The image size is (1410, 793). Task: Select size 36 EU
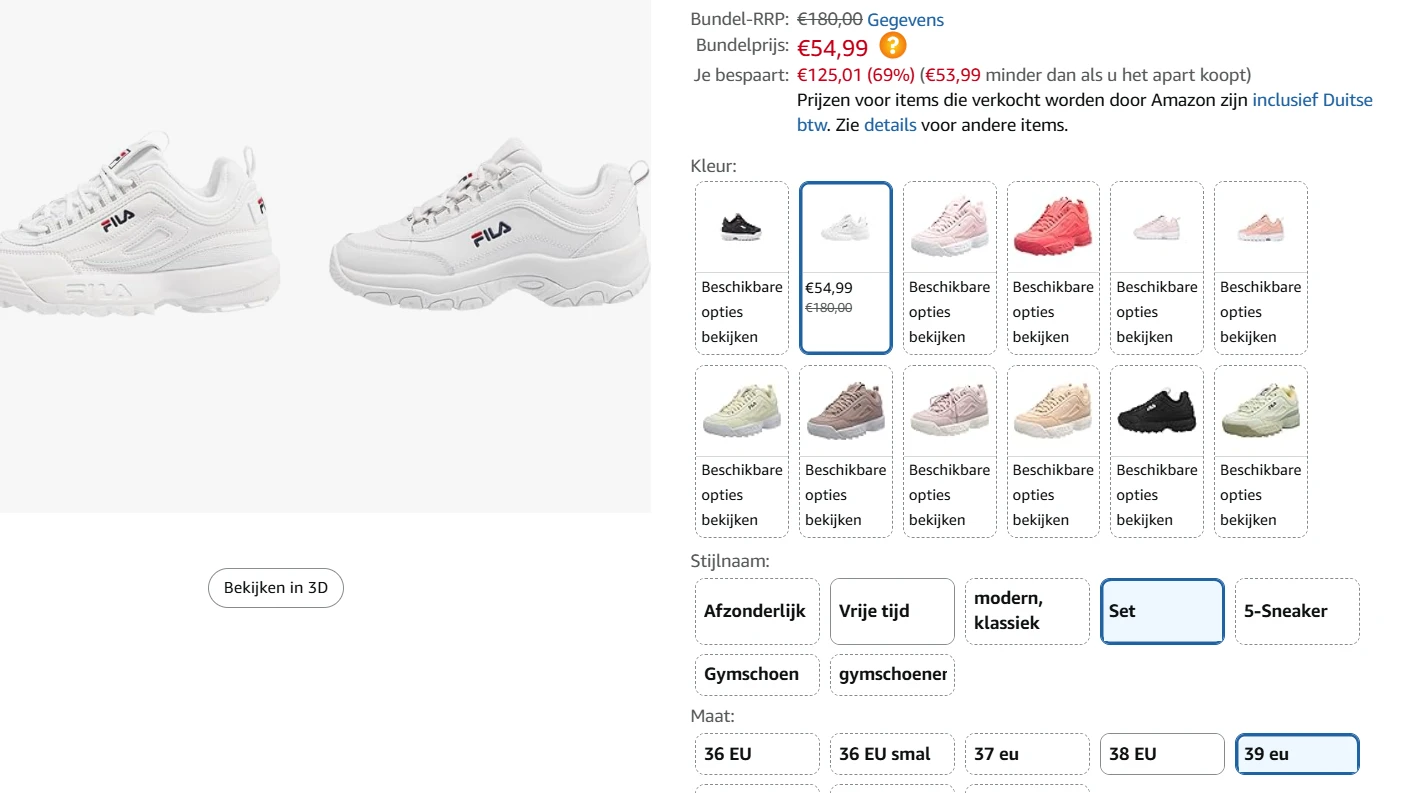tap(757, 754)
